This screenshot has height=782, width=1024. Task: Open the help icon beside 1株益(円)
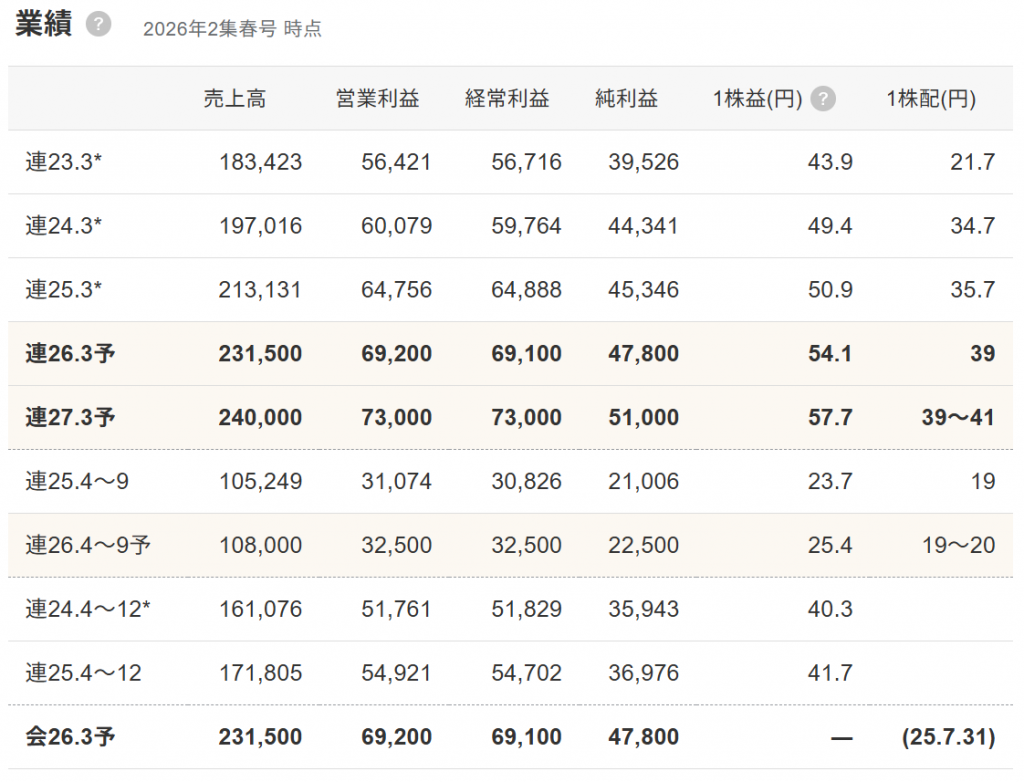click(x=823, y=99)
